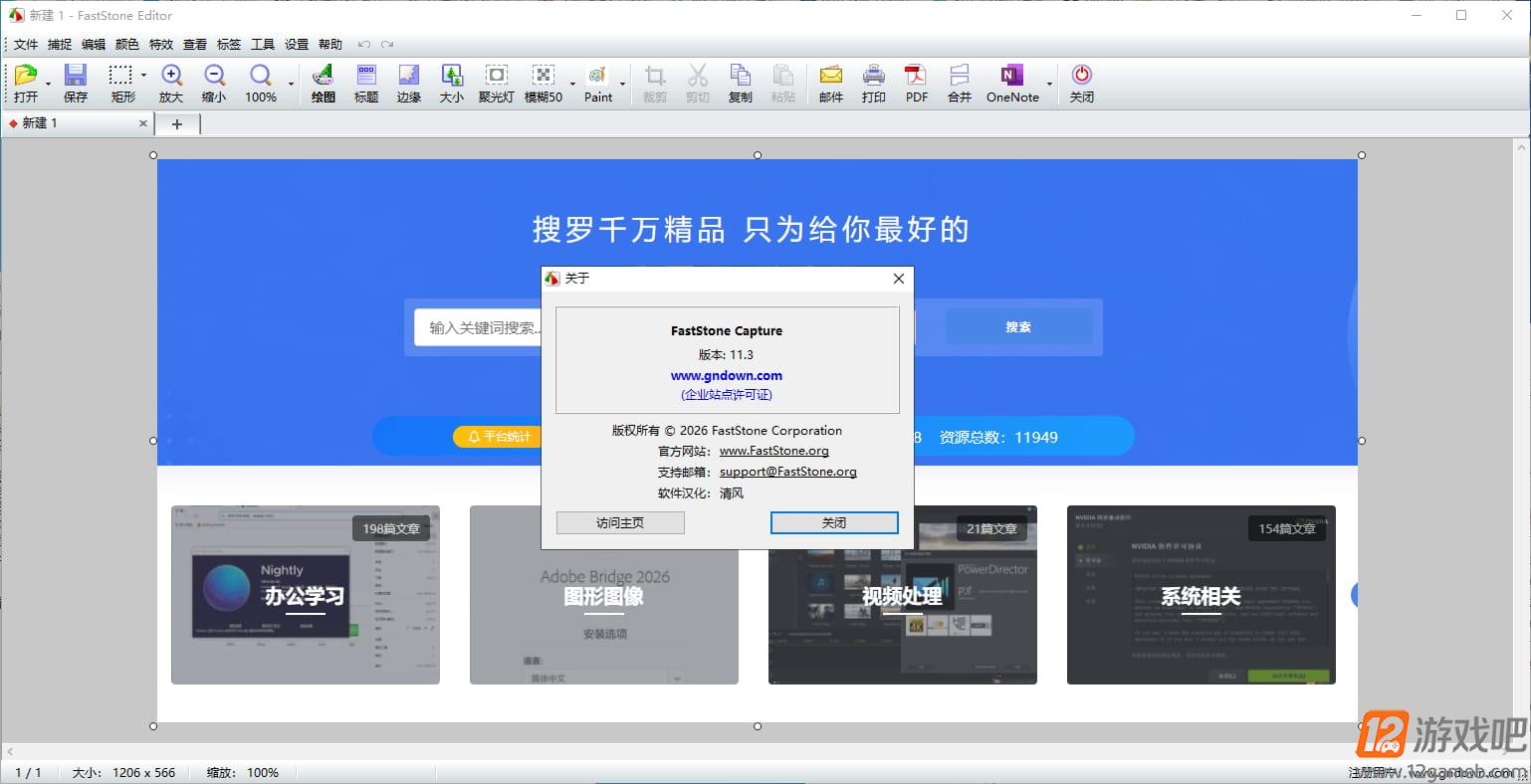
Task: Expand the Open (打开) dropdown arrow
Action: (48, 84)
